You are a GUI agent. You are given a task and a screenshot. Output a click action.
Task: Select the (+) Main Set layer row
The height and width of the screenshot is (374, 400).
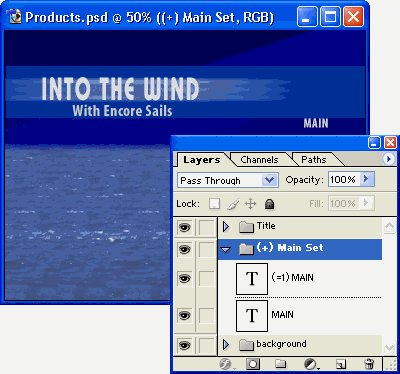pyautogui.click(x=300, y=249)
